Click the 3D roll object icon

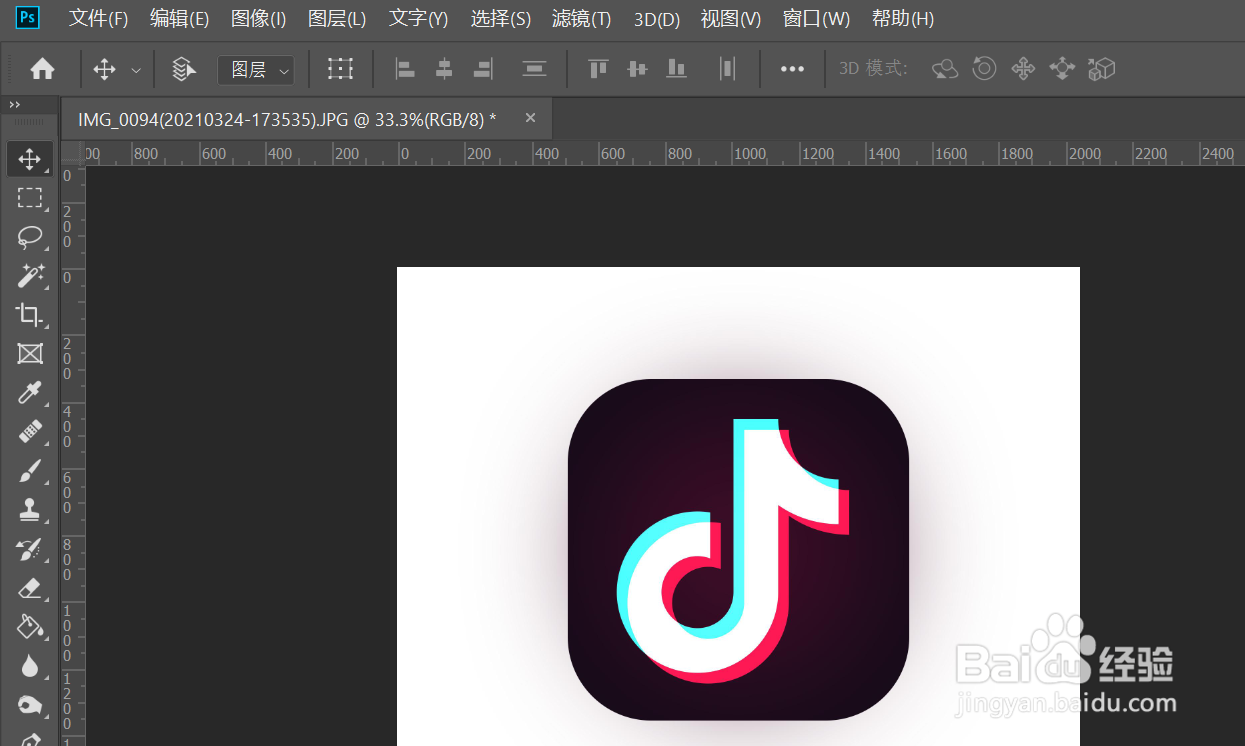pos(984,69)
